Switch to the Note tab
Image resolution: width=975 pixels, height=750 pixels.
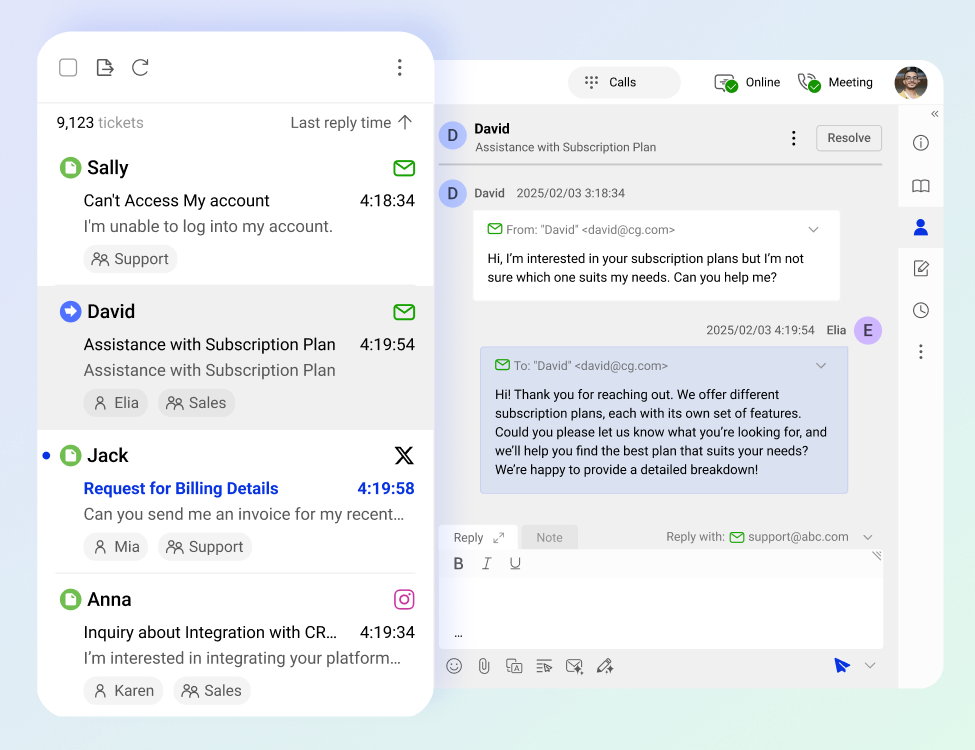pos(549,537)
